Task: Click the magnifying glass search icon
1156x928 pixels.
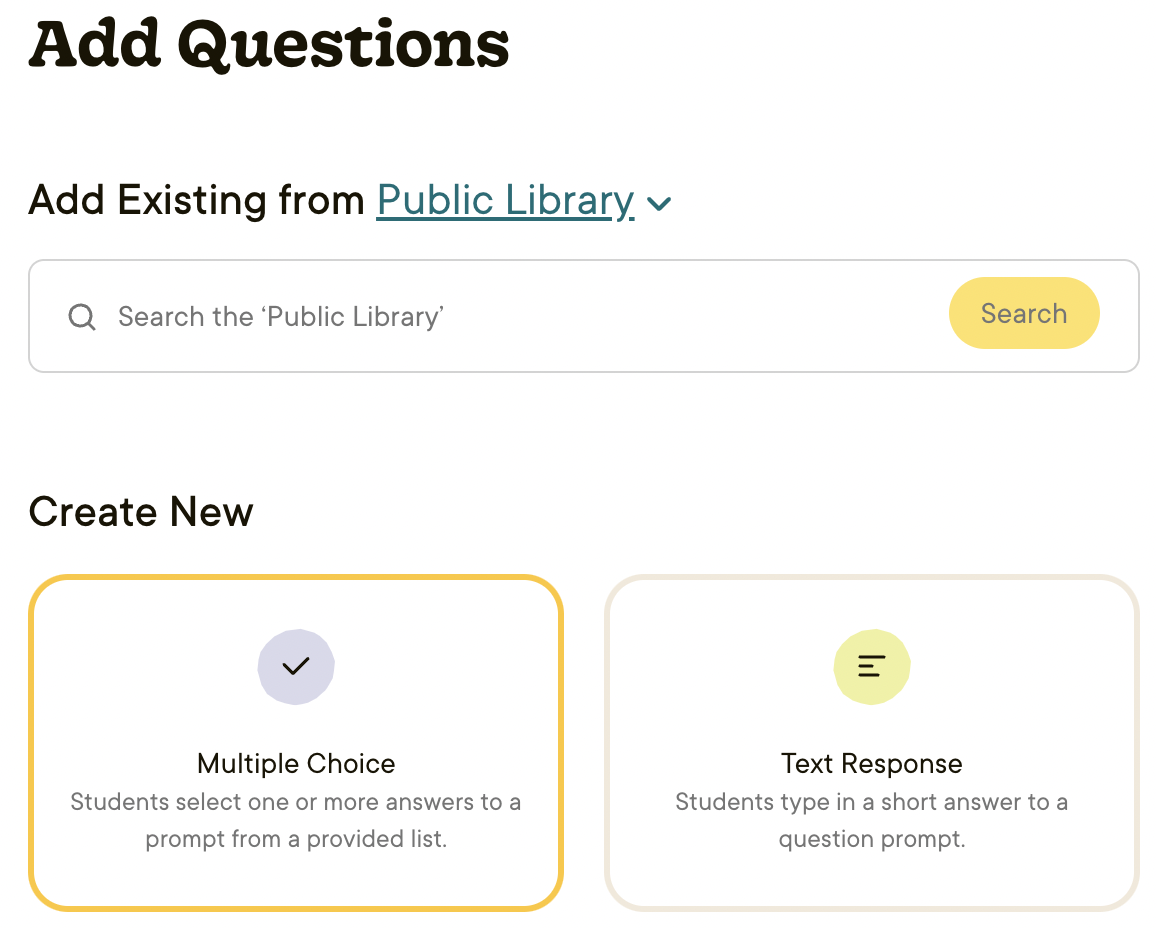Action: click(x=82, y=317)
